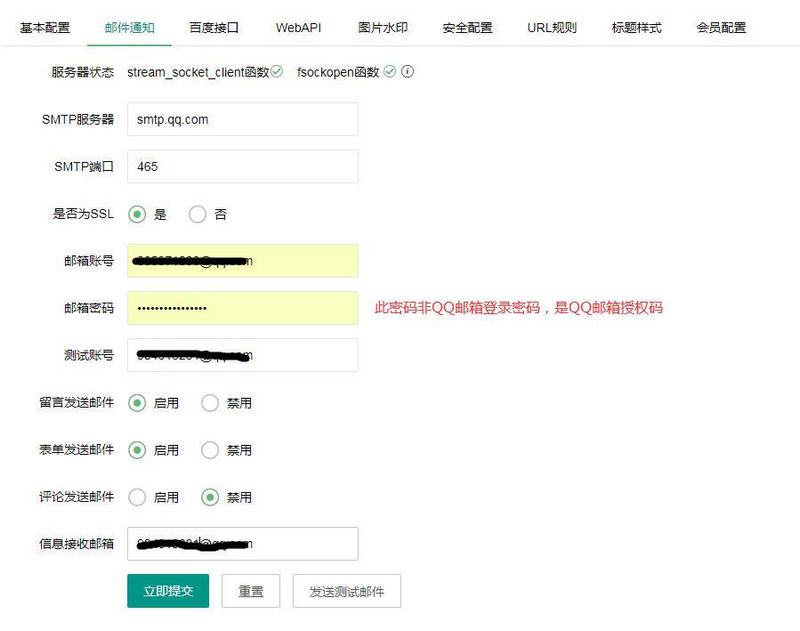Viewport: 800px width, 631px height.
Task: Click into the SMTP端口 field
Action: (x=242, y=167)
